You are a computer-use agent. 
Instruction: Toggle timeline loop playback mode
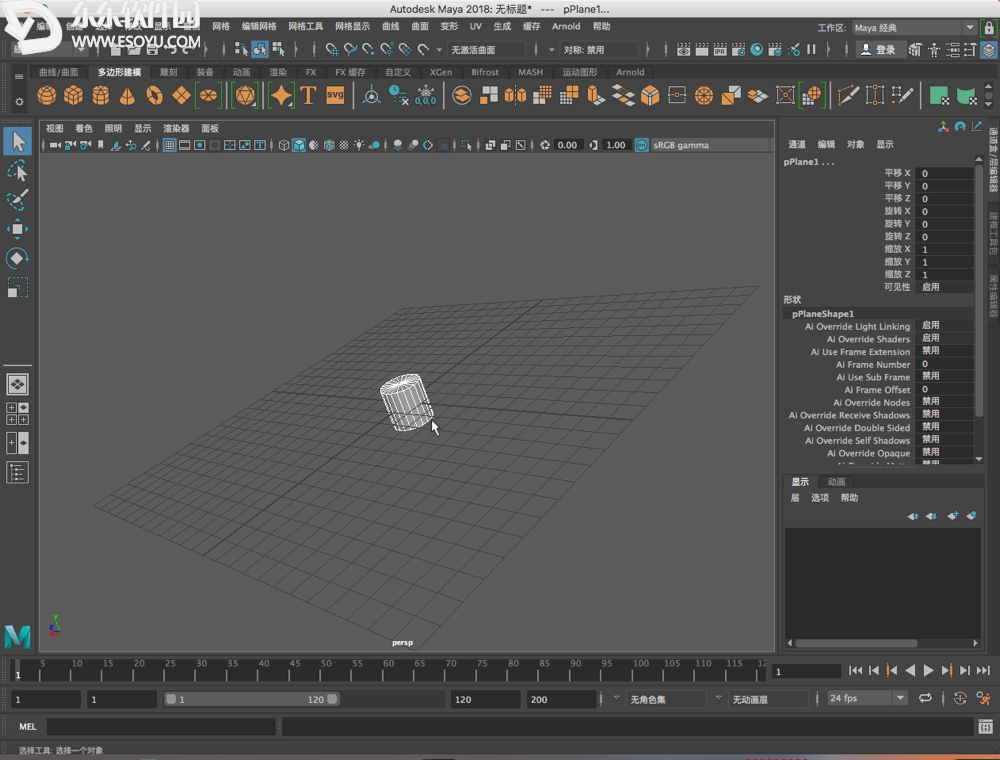point(925,699)
